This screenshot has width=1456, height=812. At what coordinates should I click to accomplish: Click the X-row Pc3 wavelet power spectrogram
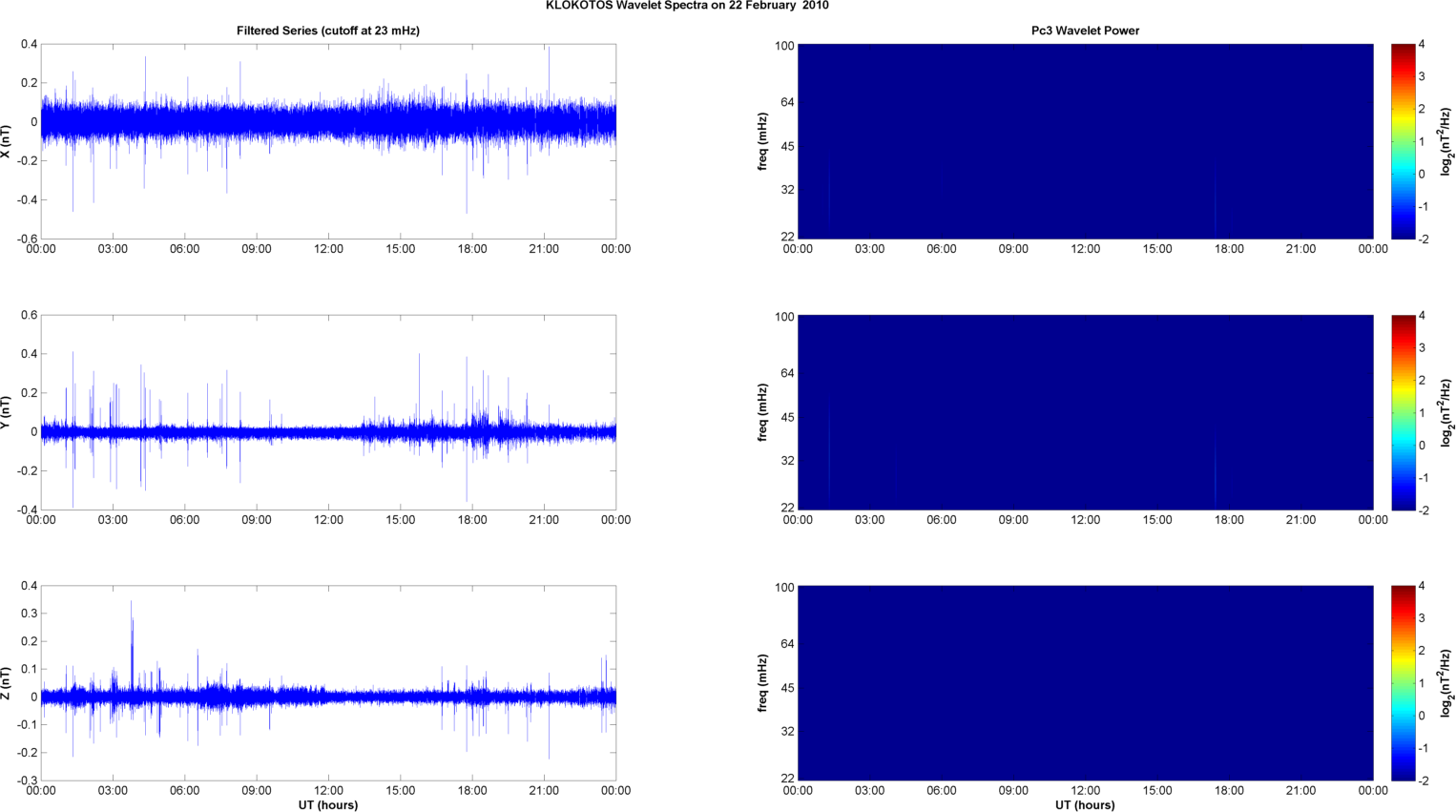tap(1085, 141)
